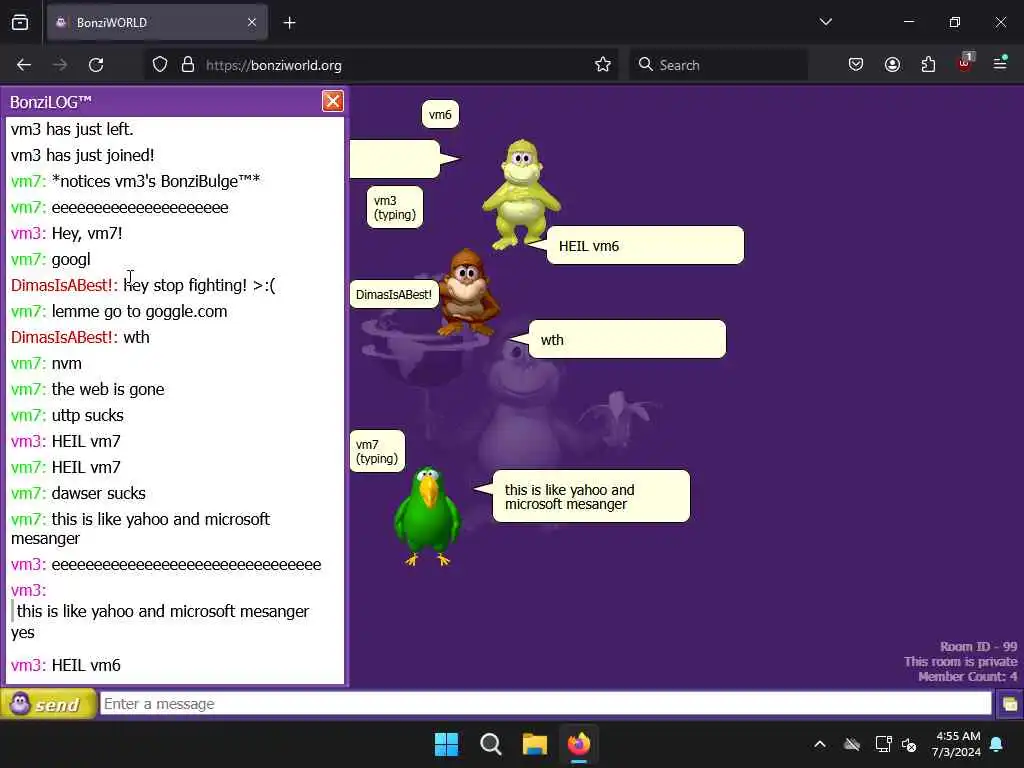
Task: Open the chat log icon beside message box
Action: tap(1010, 704)
